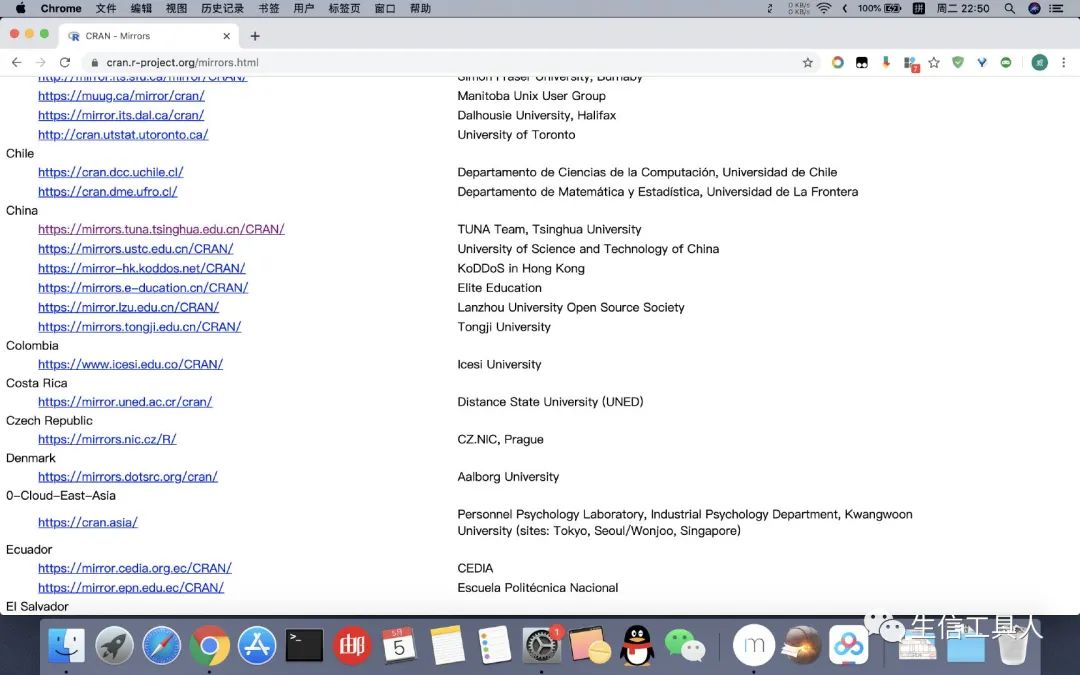Screen dimensions: 1080x675
Task: Open the 编辑 menu
Action: pyautogui.click(x=141, y=8)
